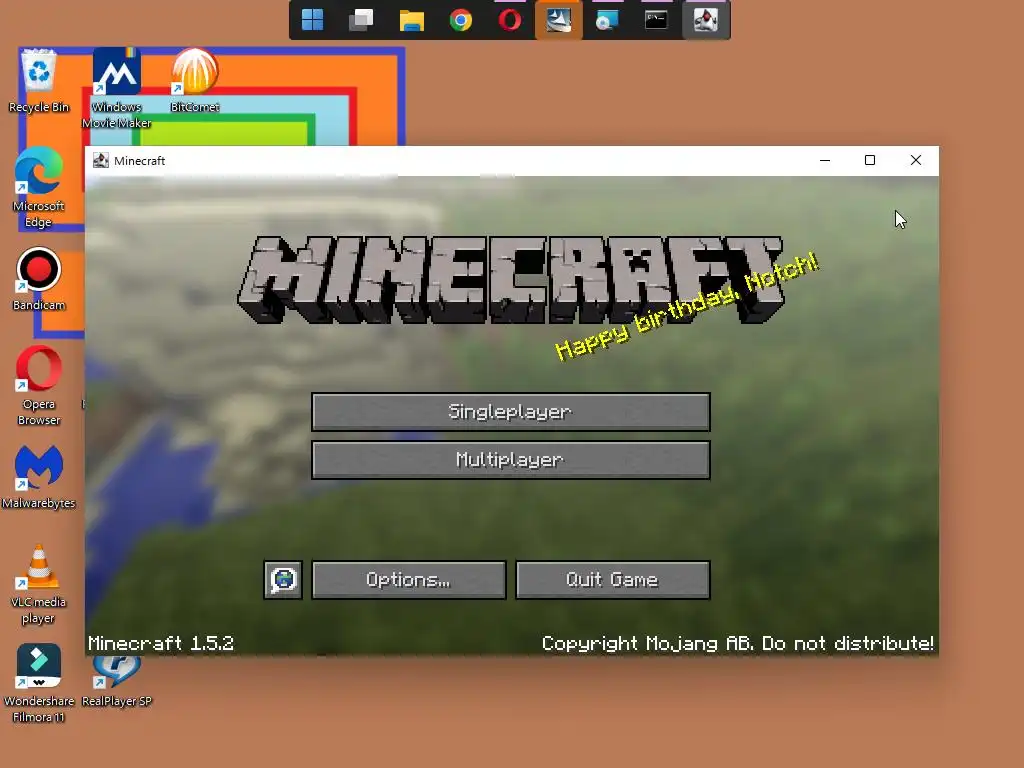Select RealPlayer SP desktop shortcut
Image resolution: width=1024 pixels, height=768 pixels.
pyautogui.click(x=117, y=683)
